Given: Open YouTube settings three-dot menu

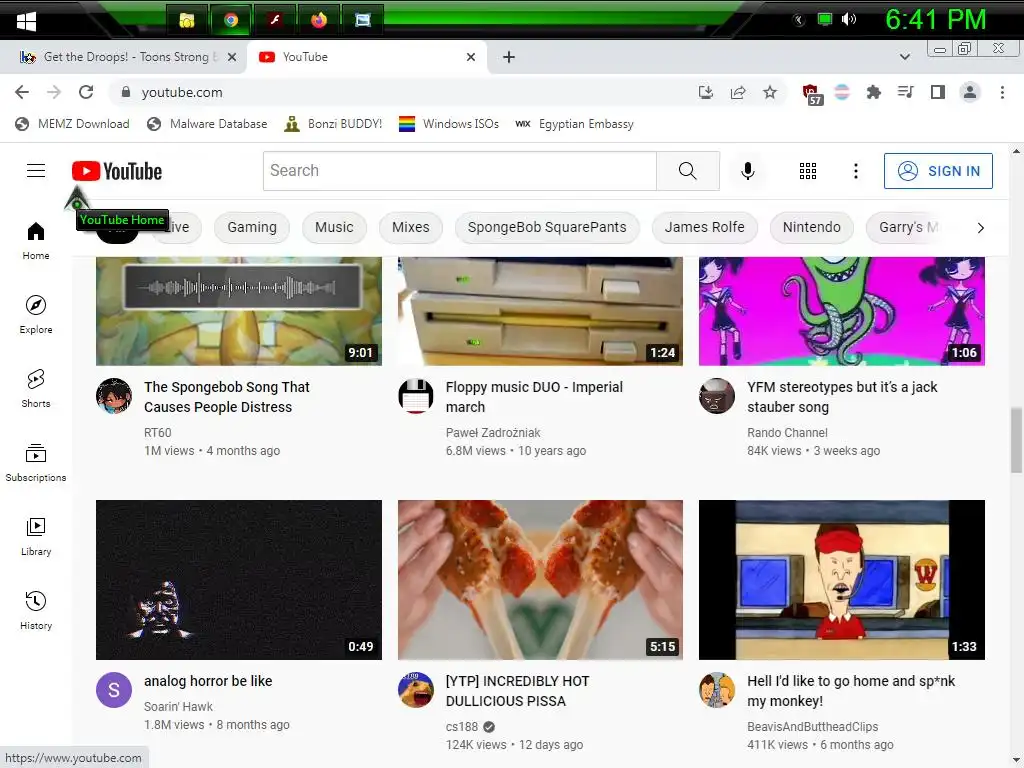Looking at the screenshot, I should click(856, 171).
